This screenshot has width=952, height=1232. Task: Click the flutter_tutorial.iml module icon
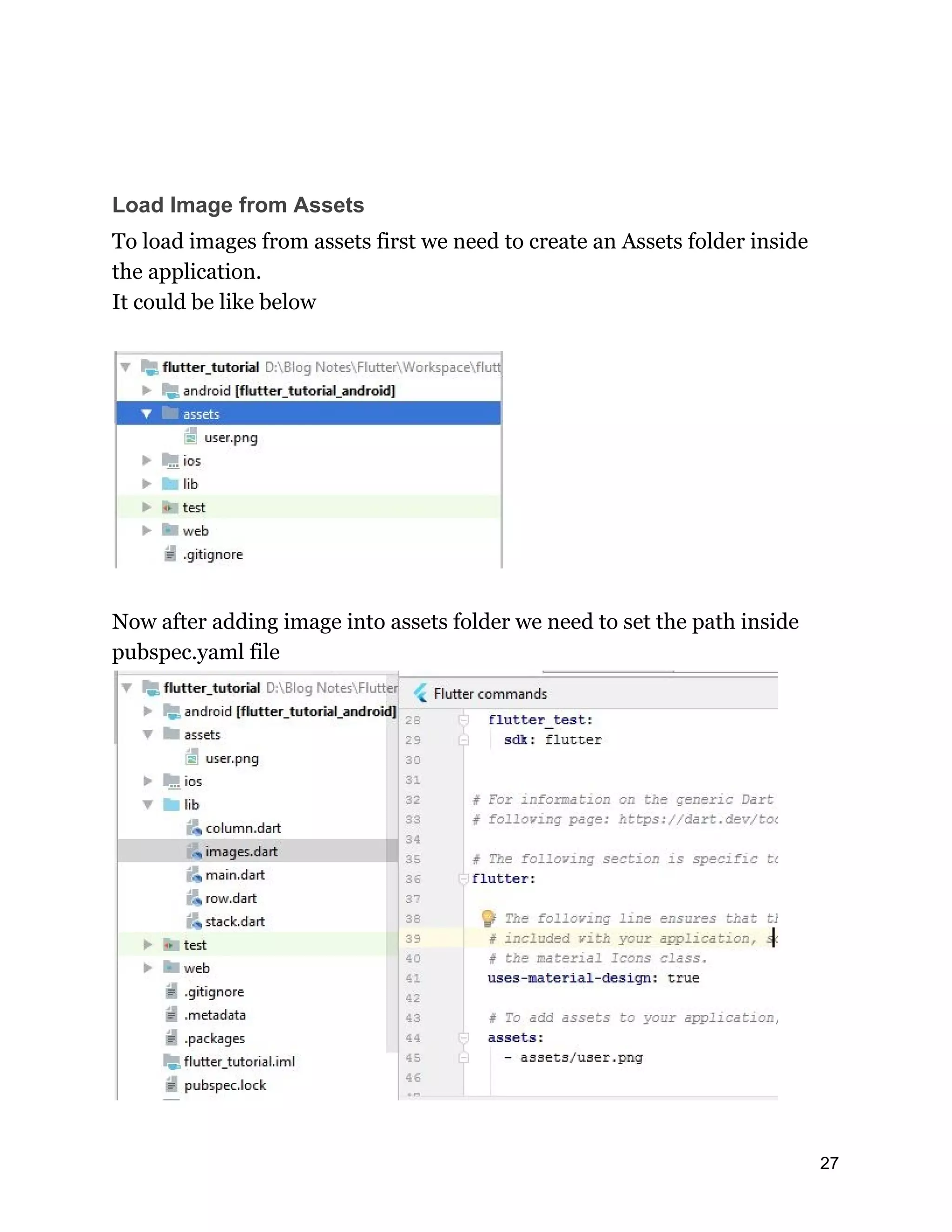pyautogui.click(x=171, y=1061)
